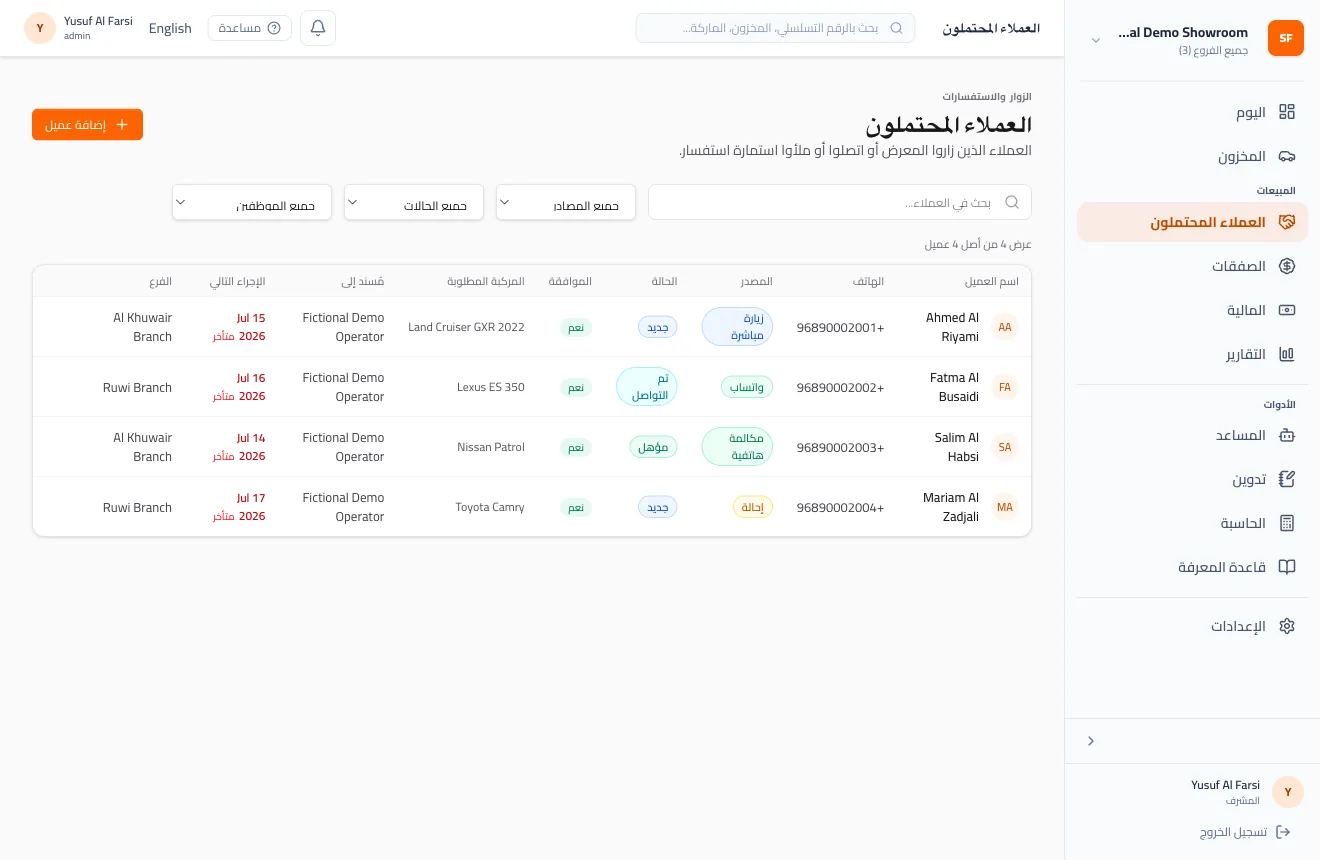Click the customer name (اسم العميل) column header
Screen dimensions: 1320x860
click(x=992, y=281)
